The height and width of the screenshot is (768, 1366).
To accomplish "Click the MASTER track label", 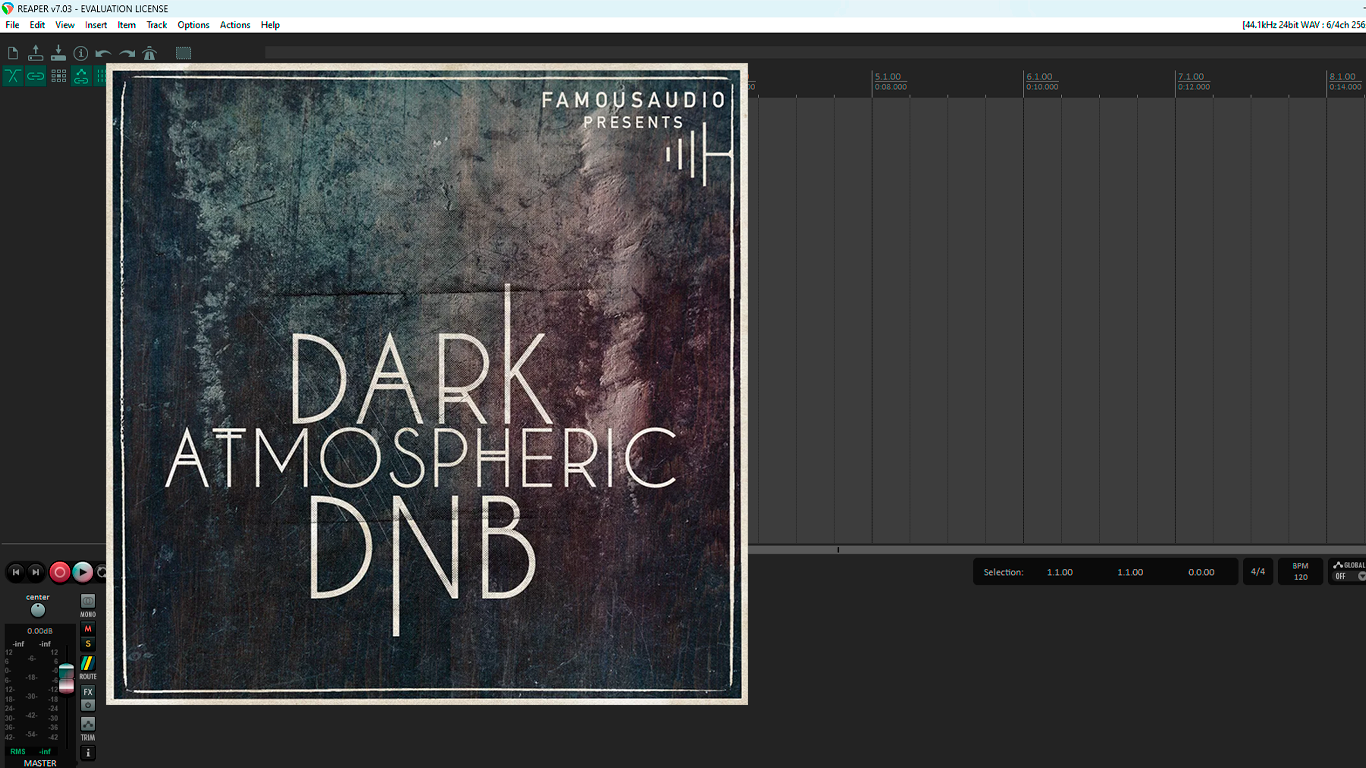I will 40,763.
